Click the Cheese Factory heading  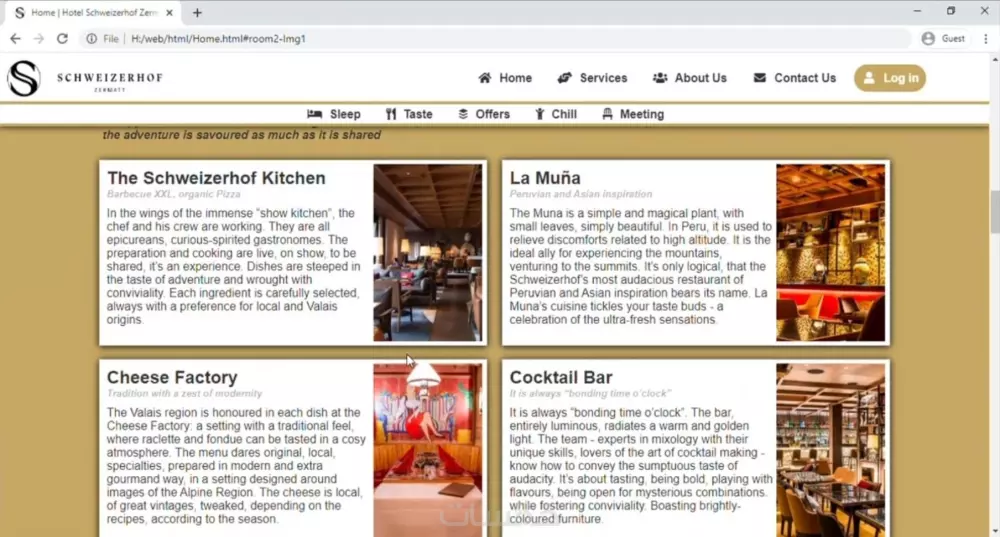click(172, 378)
